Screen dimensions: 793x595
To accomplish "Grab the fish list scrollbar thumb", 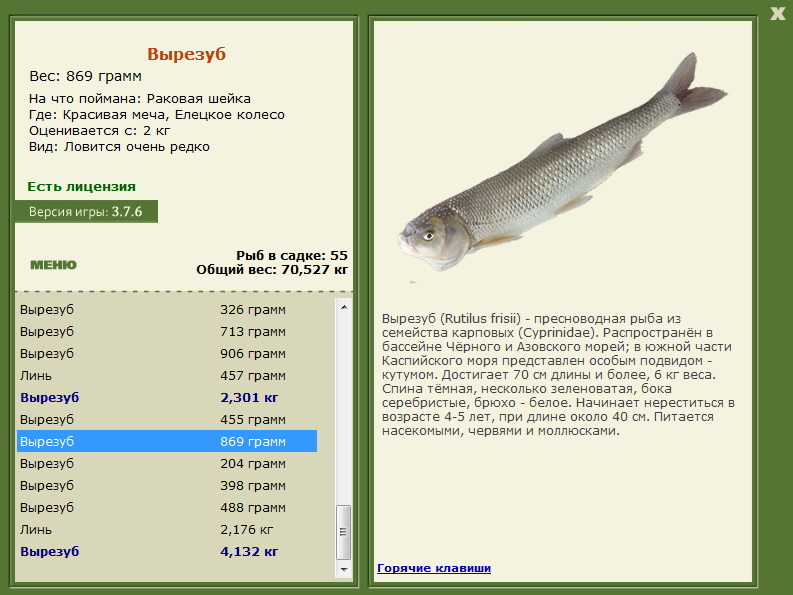I will (x=344, y=532).
